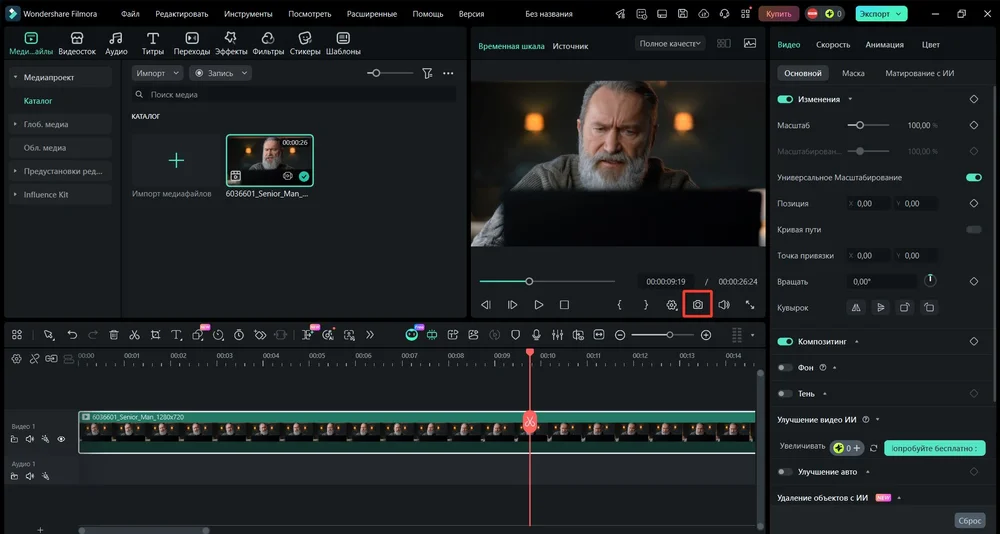This screenshot has width=1000, height=534.
Task: Click the Сброс button
Action: 969,521
